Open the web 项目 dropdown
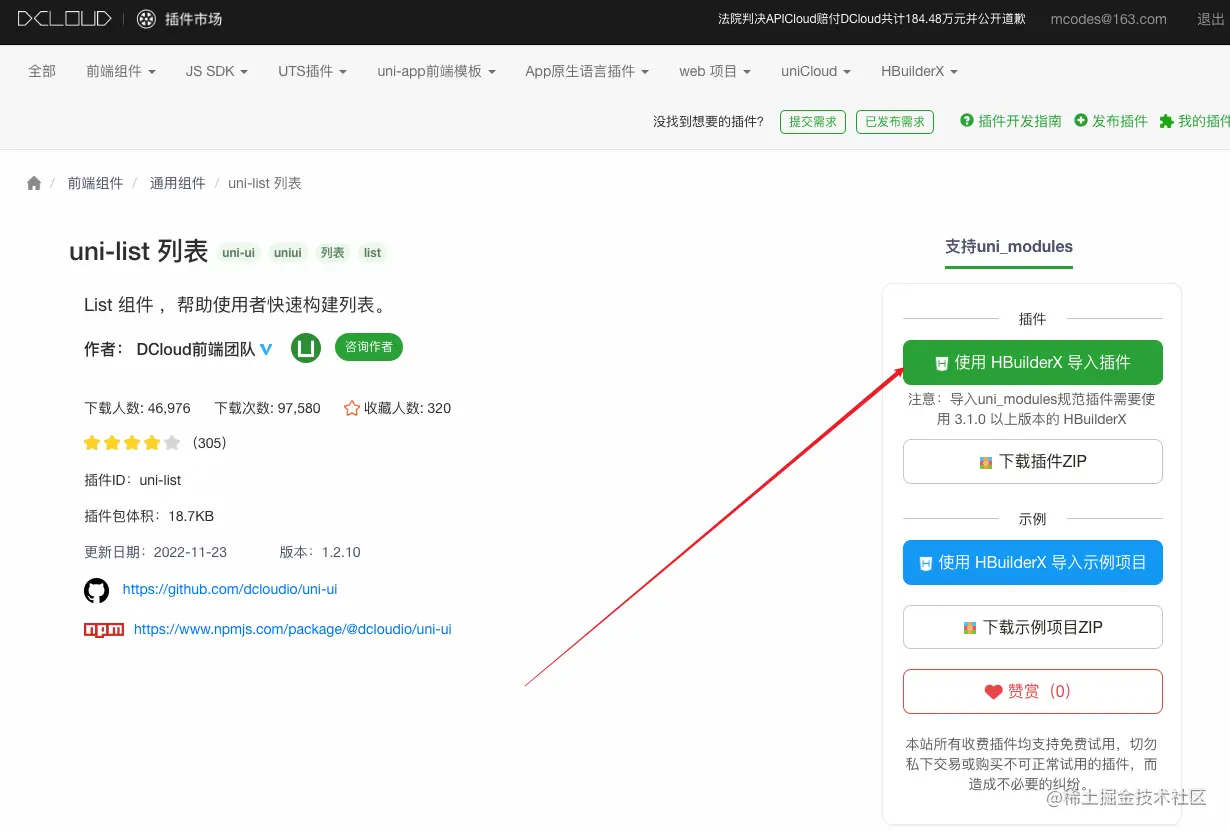Screen dimensions: 1230x831 point(715,71)
